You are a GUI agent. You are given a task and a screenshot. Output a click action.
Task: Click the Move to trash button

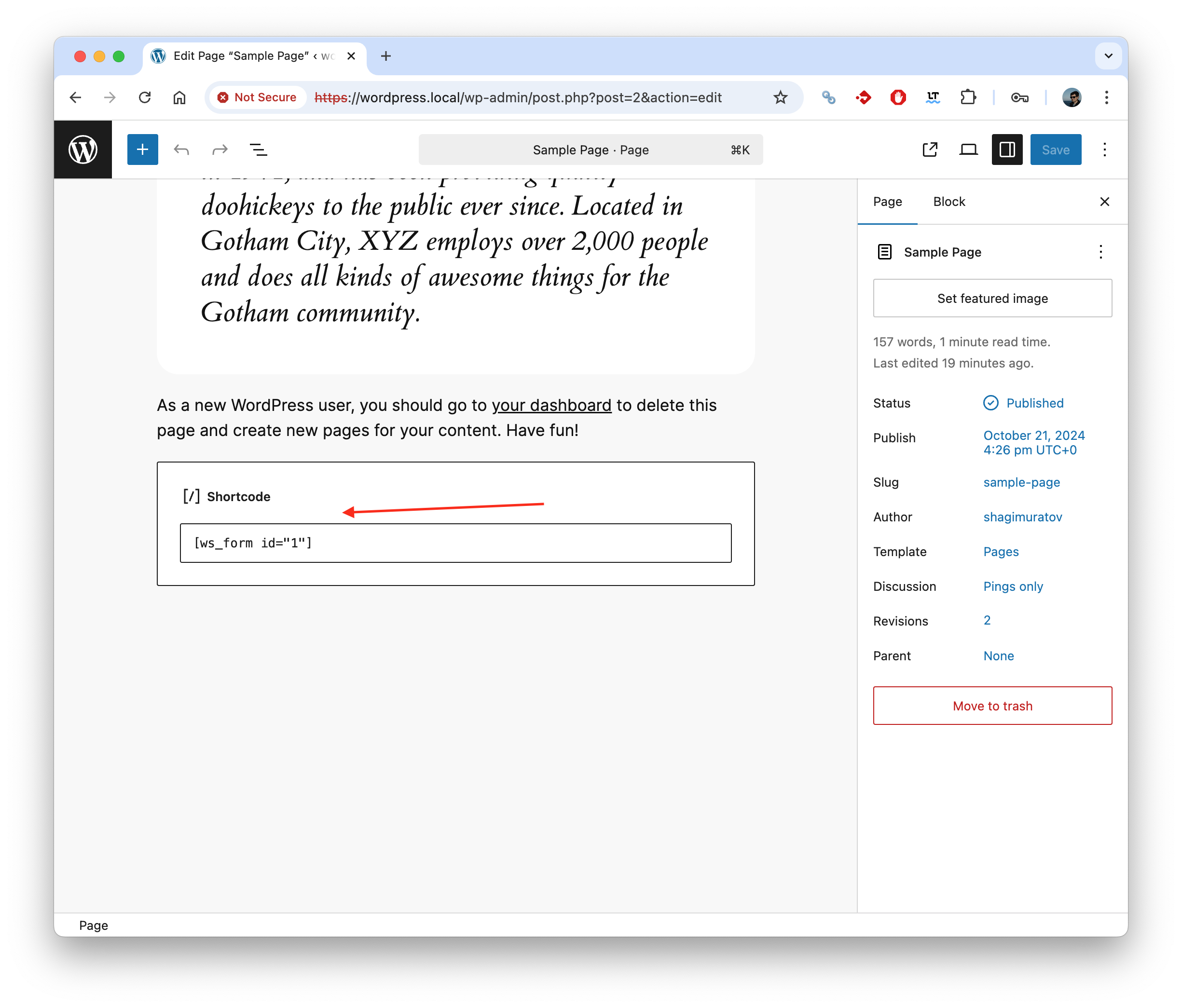click(x=992, y=706)
